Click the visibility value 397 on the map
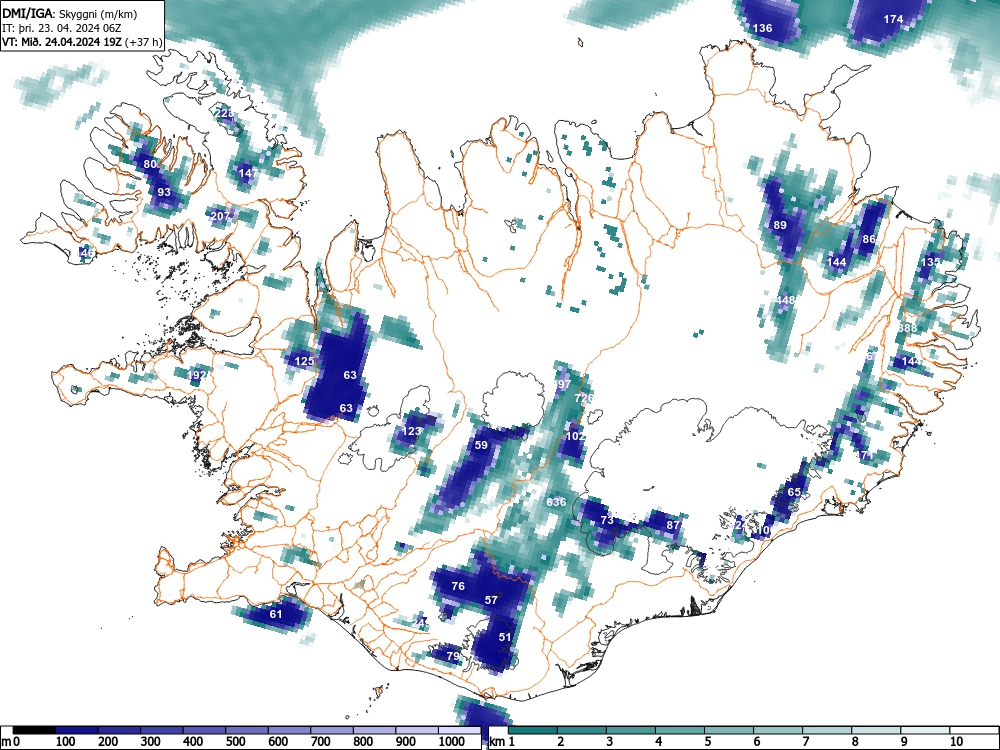The image size is (1000, 750). (x=562, y=384)
